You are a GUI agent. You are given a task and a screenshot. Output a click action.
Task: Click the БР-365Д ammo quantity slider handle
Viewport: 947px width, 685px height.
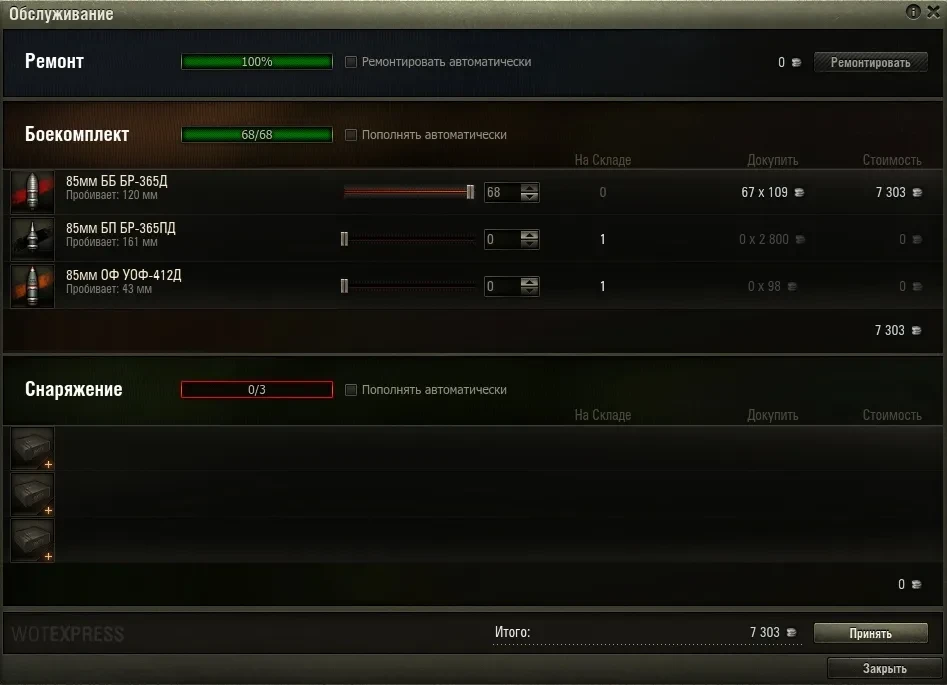[470, 192]
